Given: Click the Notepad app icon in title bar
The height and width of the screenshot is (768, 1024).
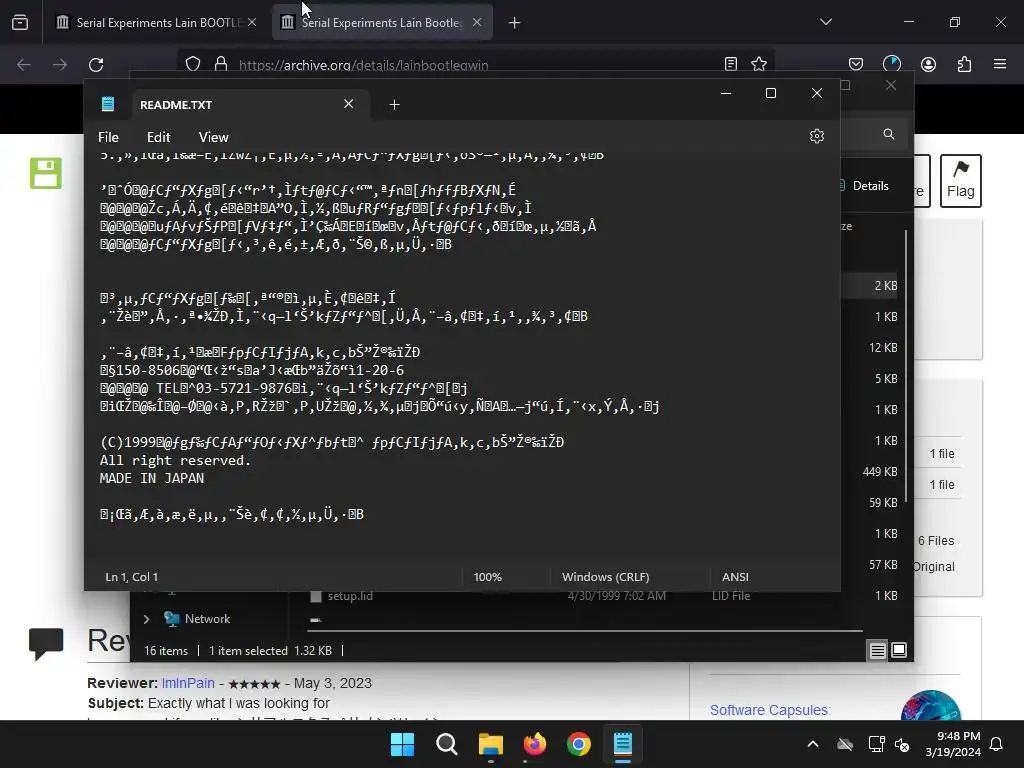Looking at the screenshot, I should pyautogui.click(x=108, y=104).
